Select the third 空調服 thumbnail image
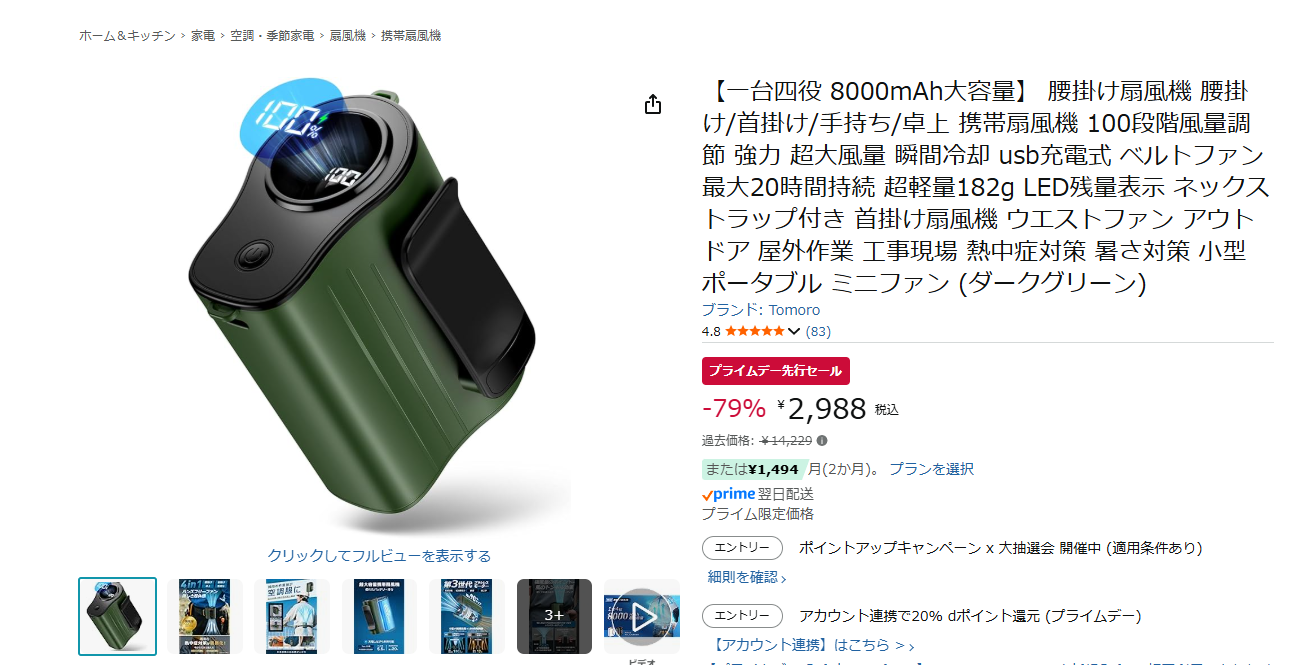 click(x=292, y=616)
